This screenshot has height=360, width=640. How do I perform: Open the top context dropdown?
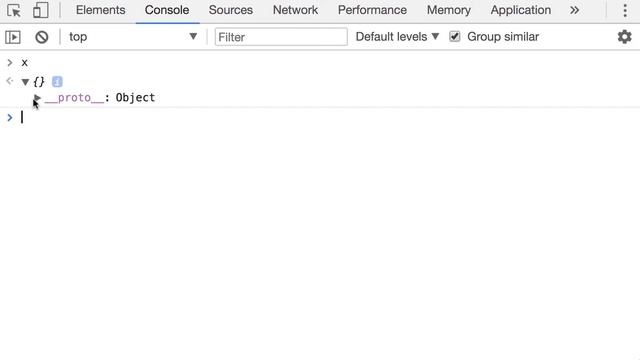133,37
